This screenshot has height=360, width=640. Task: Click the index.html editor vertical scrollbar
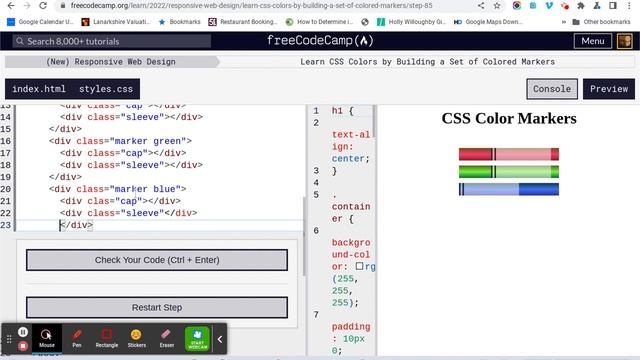304,236
